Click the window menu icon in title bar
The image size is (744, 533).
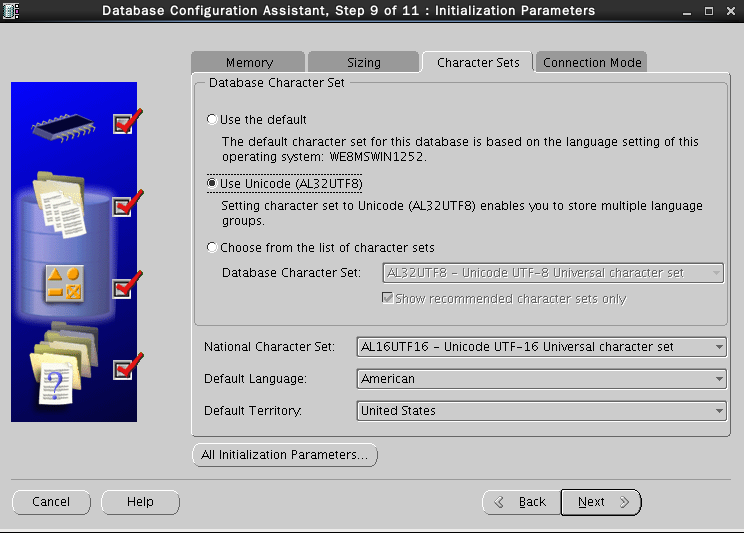(12, 11)
